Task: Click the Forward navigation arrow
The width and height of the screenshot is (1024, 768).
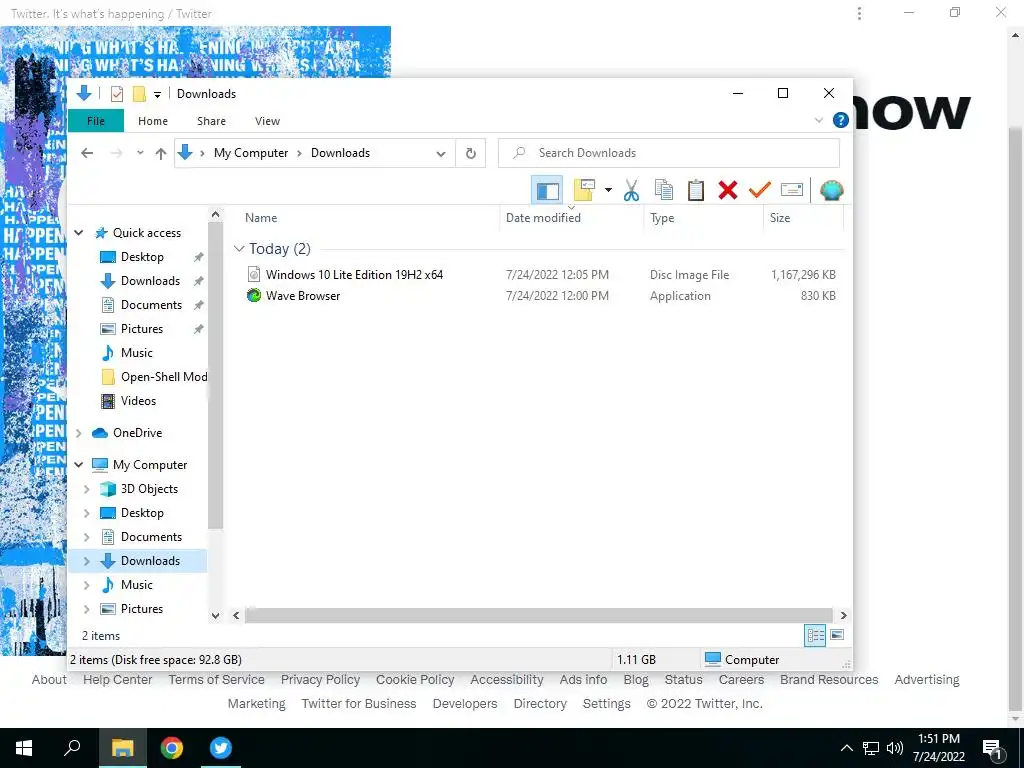Action: point(116,153)
